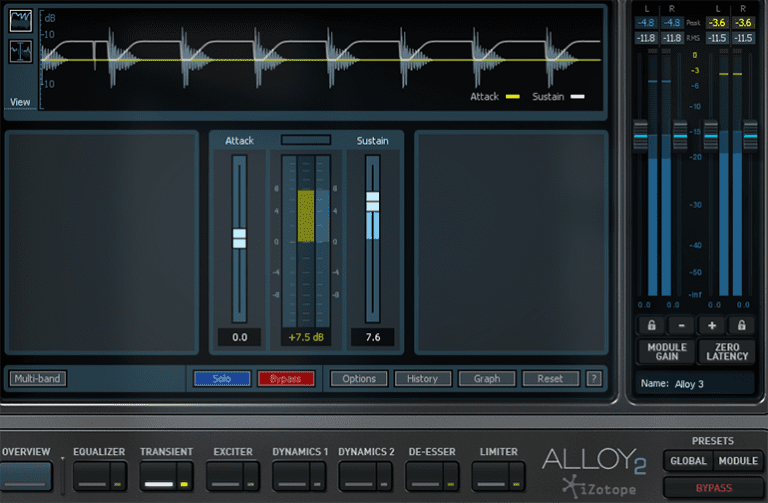Open the Overview panel
768x503 pixels.
[x=25, y=476]
